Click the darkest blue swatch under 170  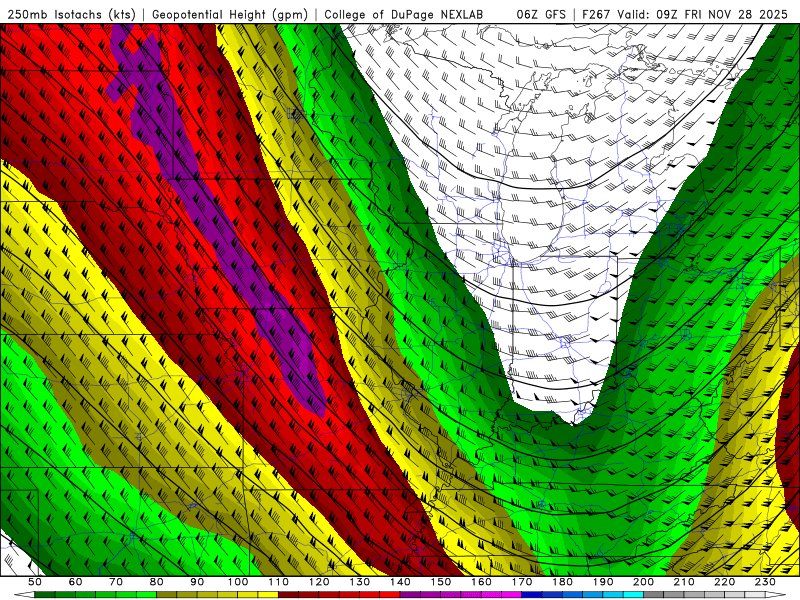click(532, 594)
